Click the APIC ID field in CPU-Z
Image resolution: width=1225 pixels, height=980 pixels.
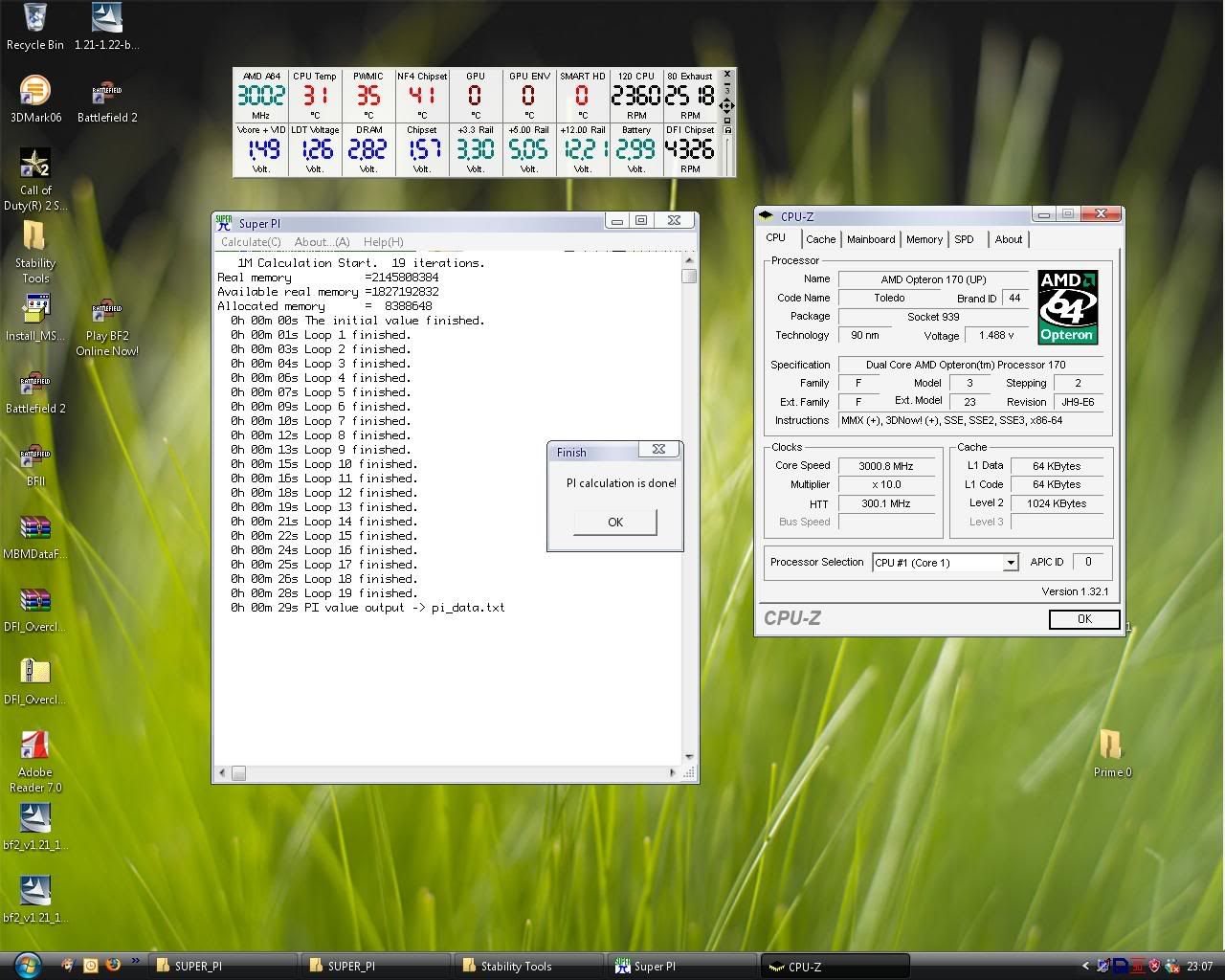pos(1087,562)
